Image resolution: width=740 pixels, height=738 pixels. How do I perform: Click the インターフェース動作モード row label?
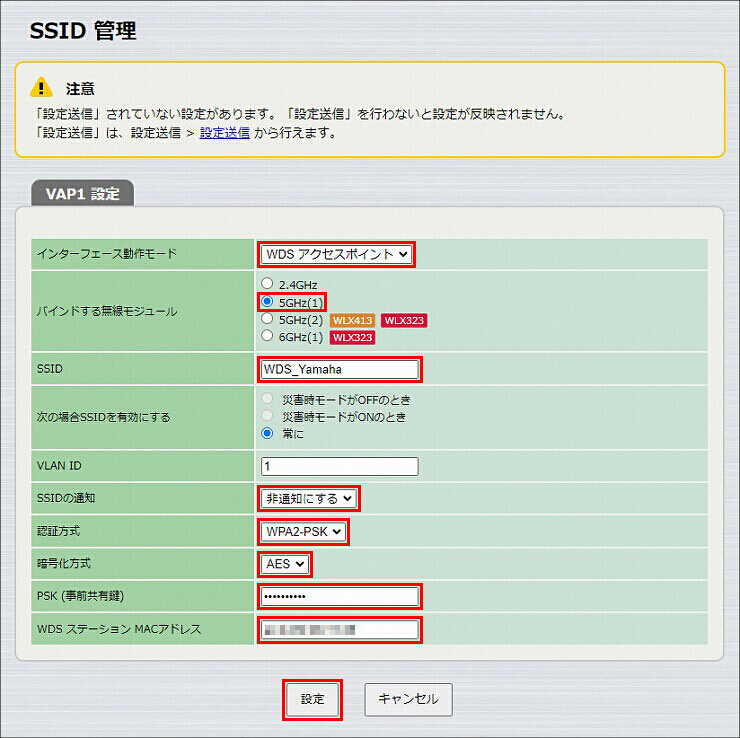coord(107,254)
